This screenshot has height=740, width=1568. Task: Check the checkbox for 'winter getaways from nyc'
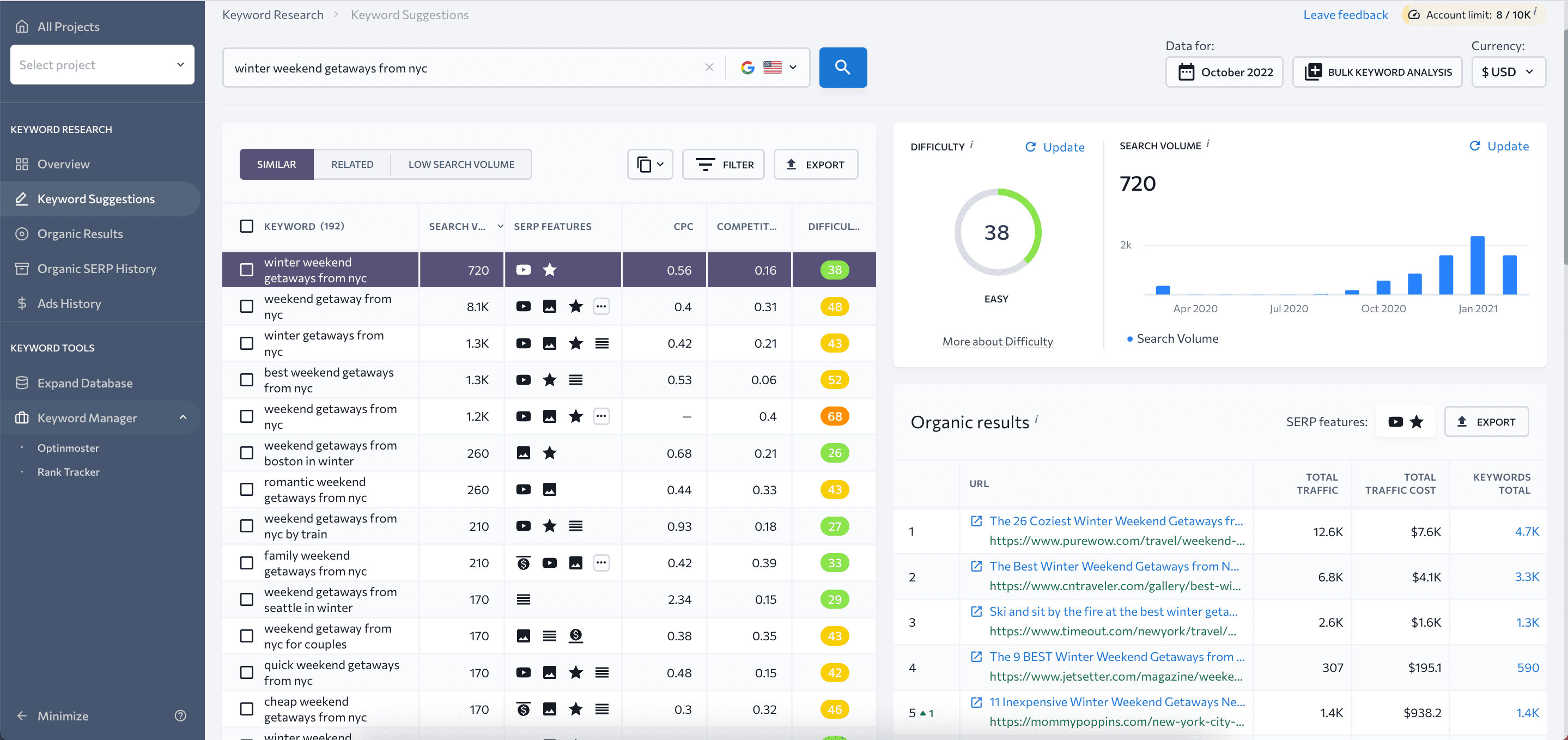[247, 343]
